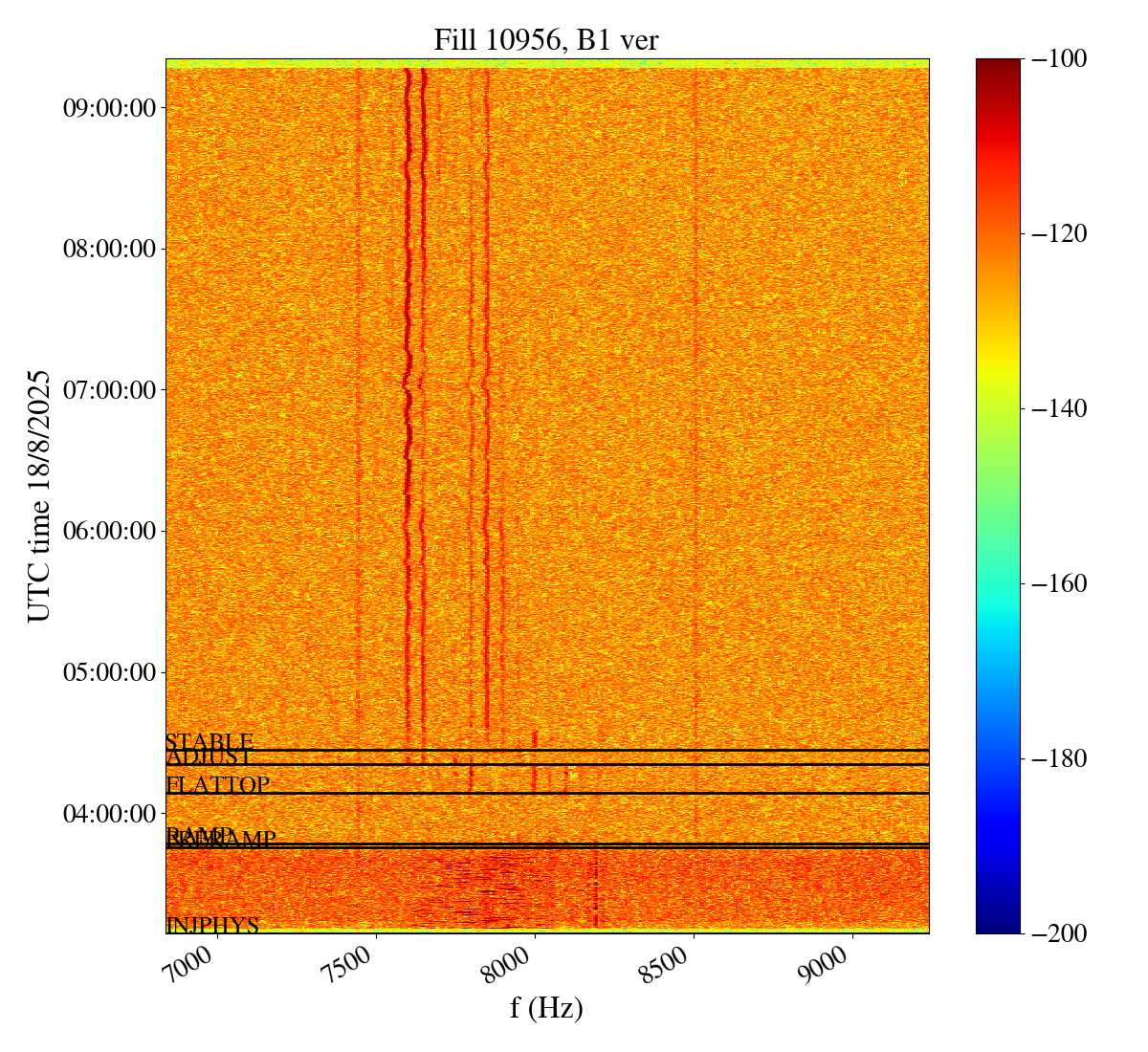Click the FLATTOP phase label
Viewport: 1148px width, 1052px height.
point(217,785)
